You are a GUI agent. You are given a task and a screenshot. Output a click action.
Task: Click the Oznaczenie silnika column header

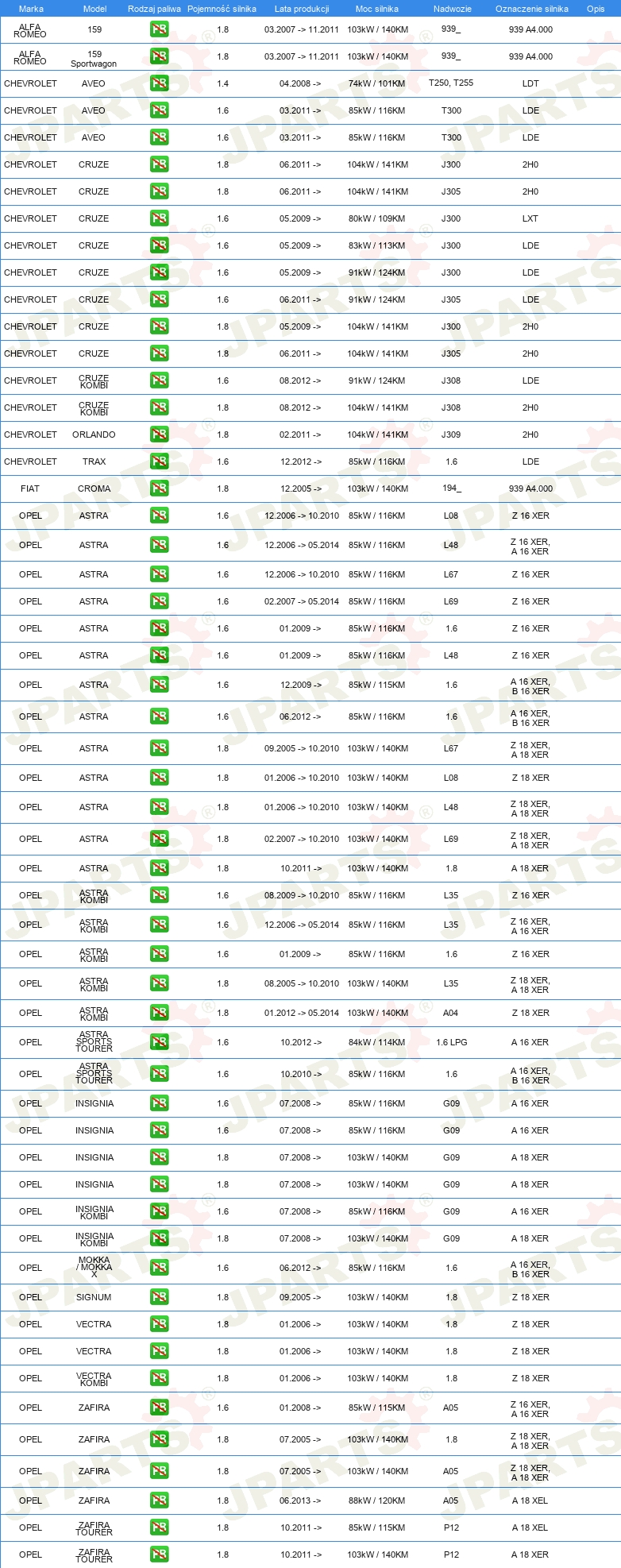click(531, 9)
